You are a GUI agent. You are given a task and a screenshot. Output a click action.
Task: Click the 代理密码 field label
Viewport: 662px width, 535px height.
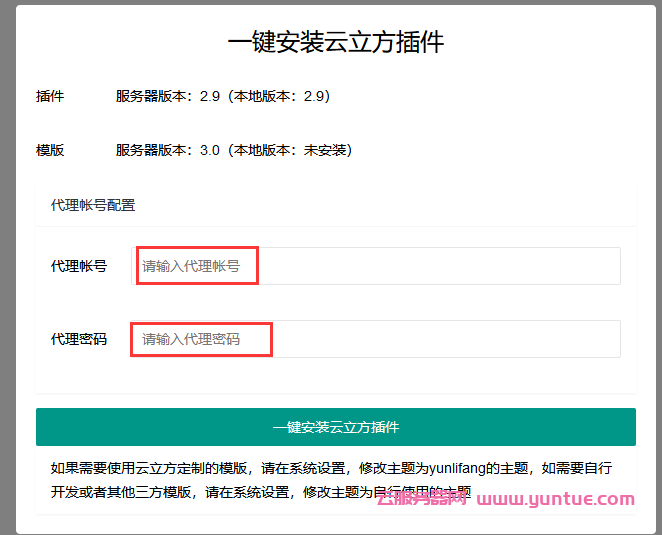[x=79, y=339]
